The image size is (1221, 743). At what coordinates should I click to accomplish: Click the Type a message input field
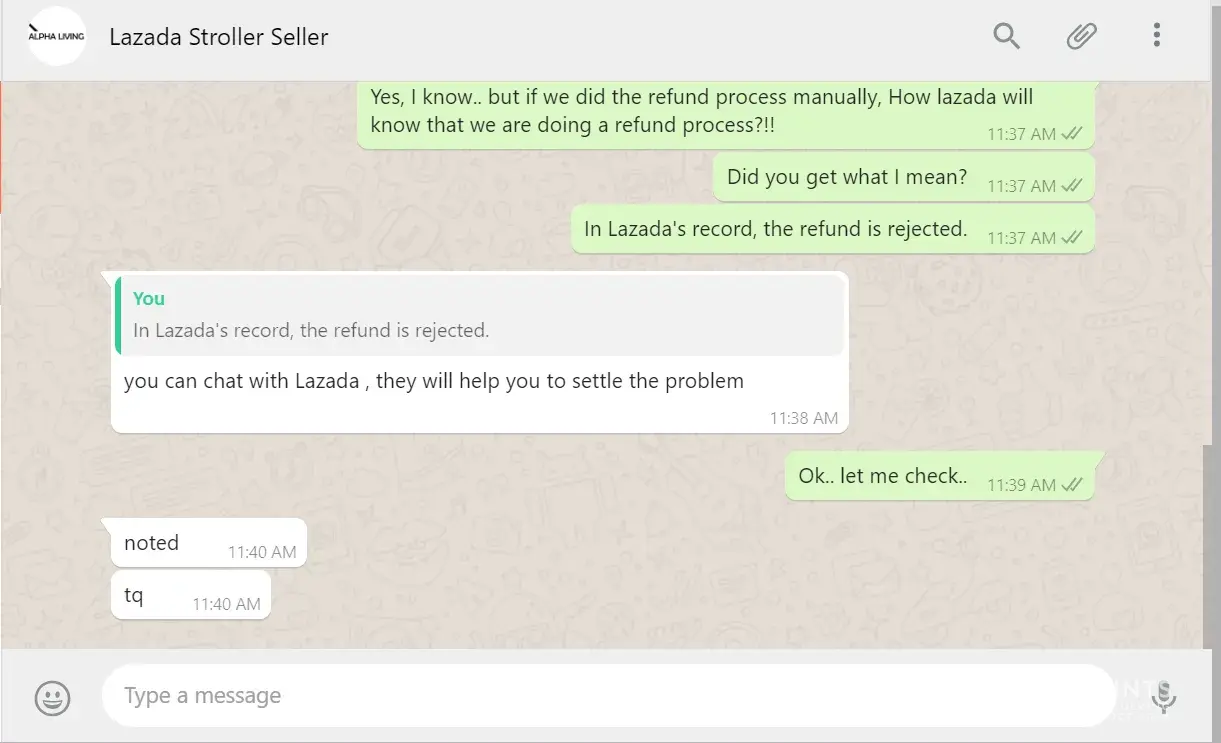[x=600, y=696]
